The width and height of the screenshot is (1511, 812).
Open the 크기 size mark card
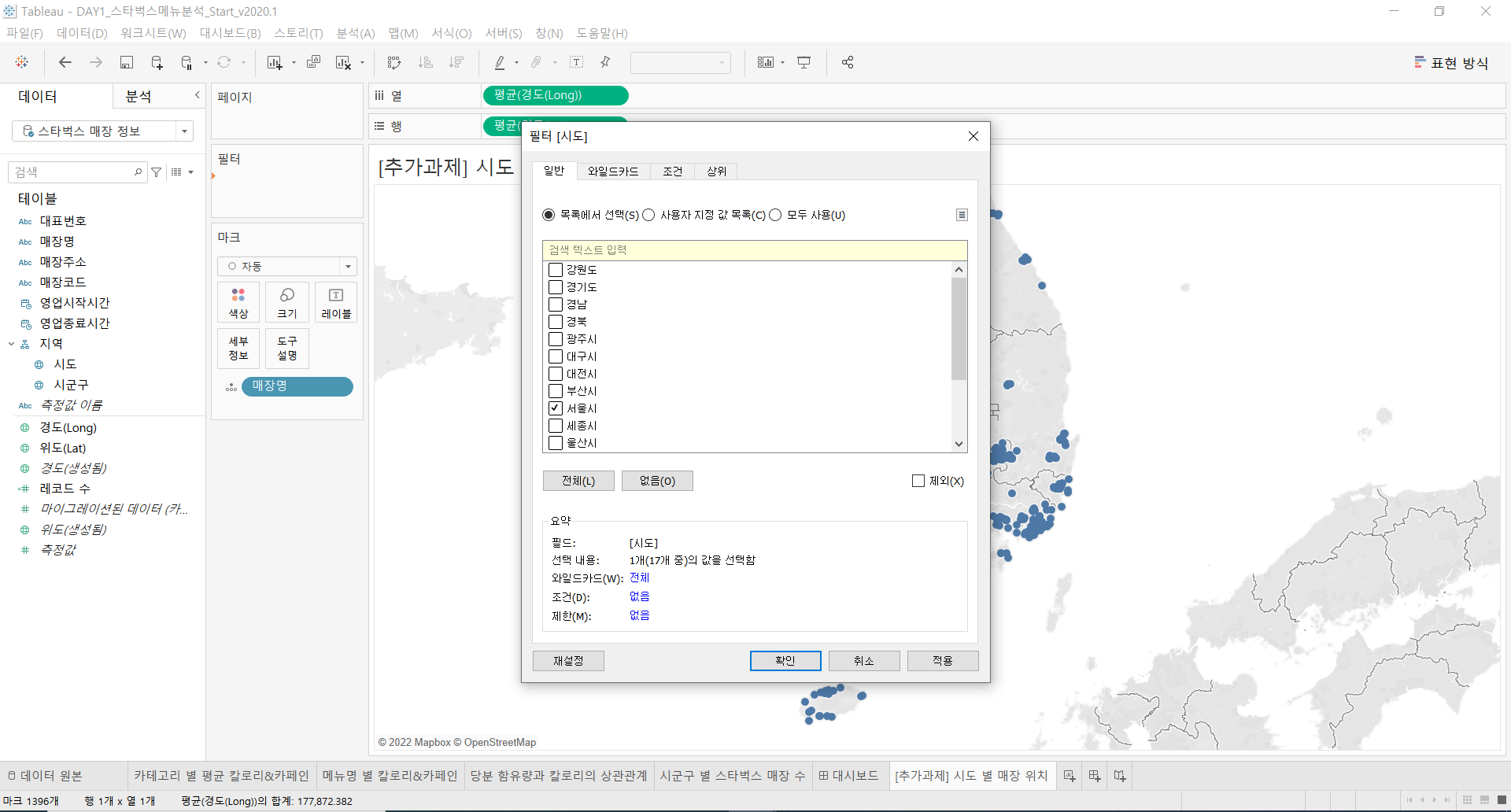coord(287,302)
